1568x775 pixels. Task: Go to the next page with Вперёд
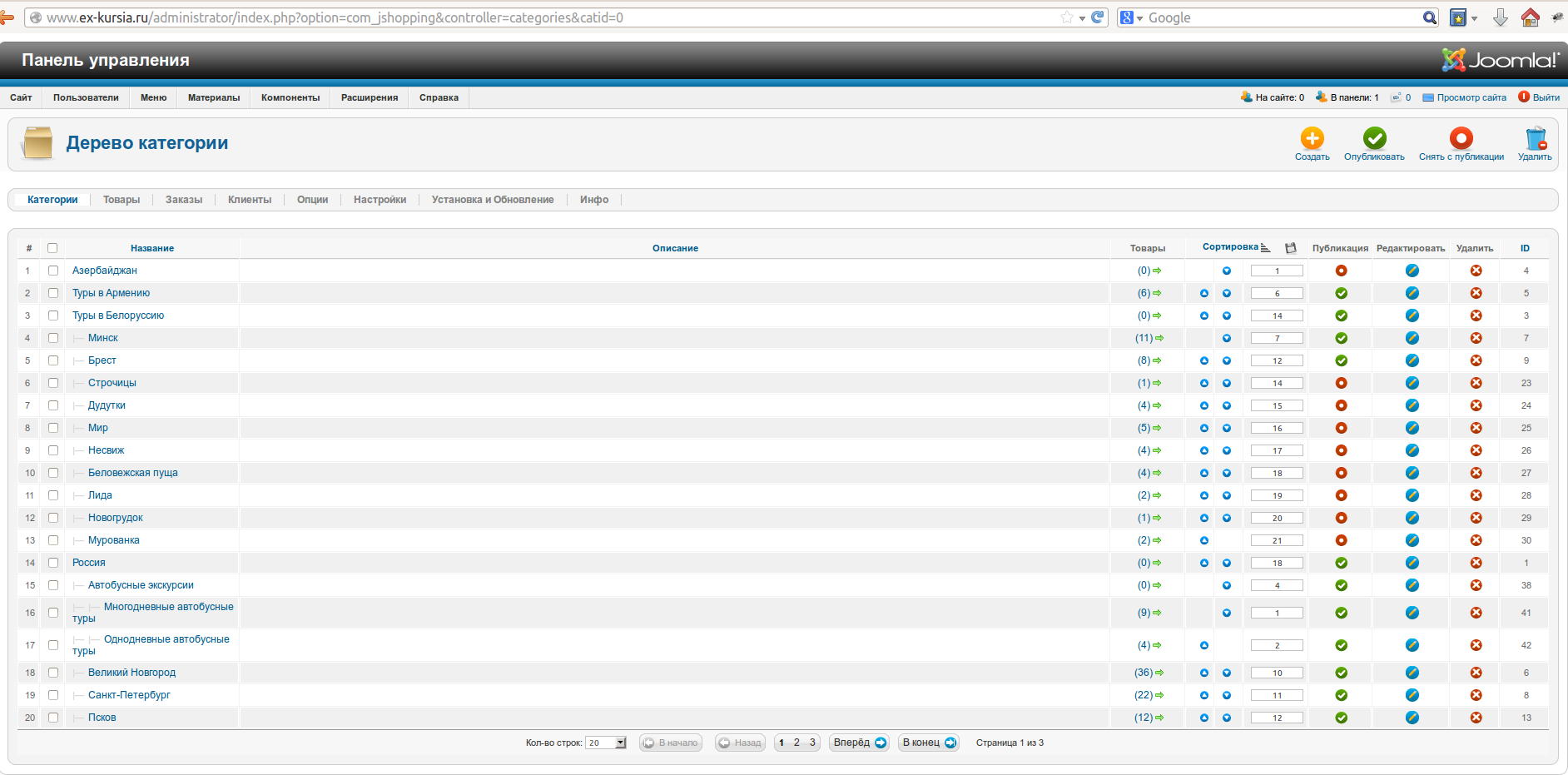coord(860,743)
